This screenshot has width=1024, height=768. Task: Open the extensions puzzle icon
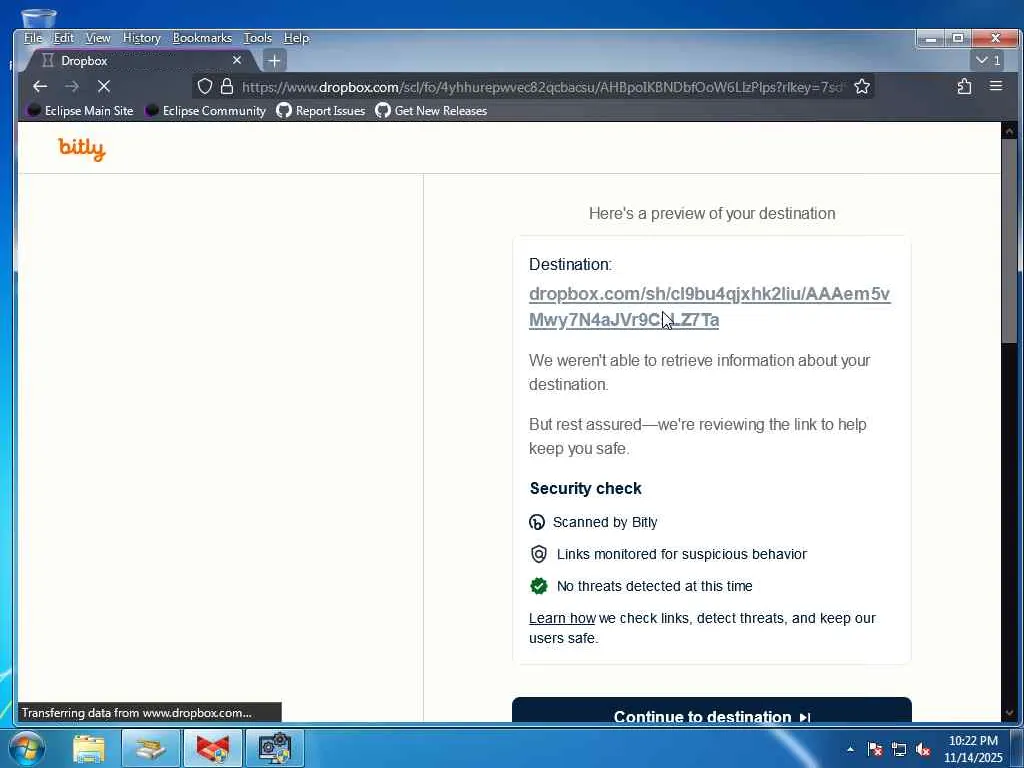(x=964, y=86)
